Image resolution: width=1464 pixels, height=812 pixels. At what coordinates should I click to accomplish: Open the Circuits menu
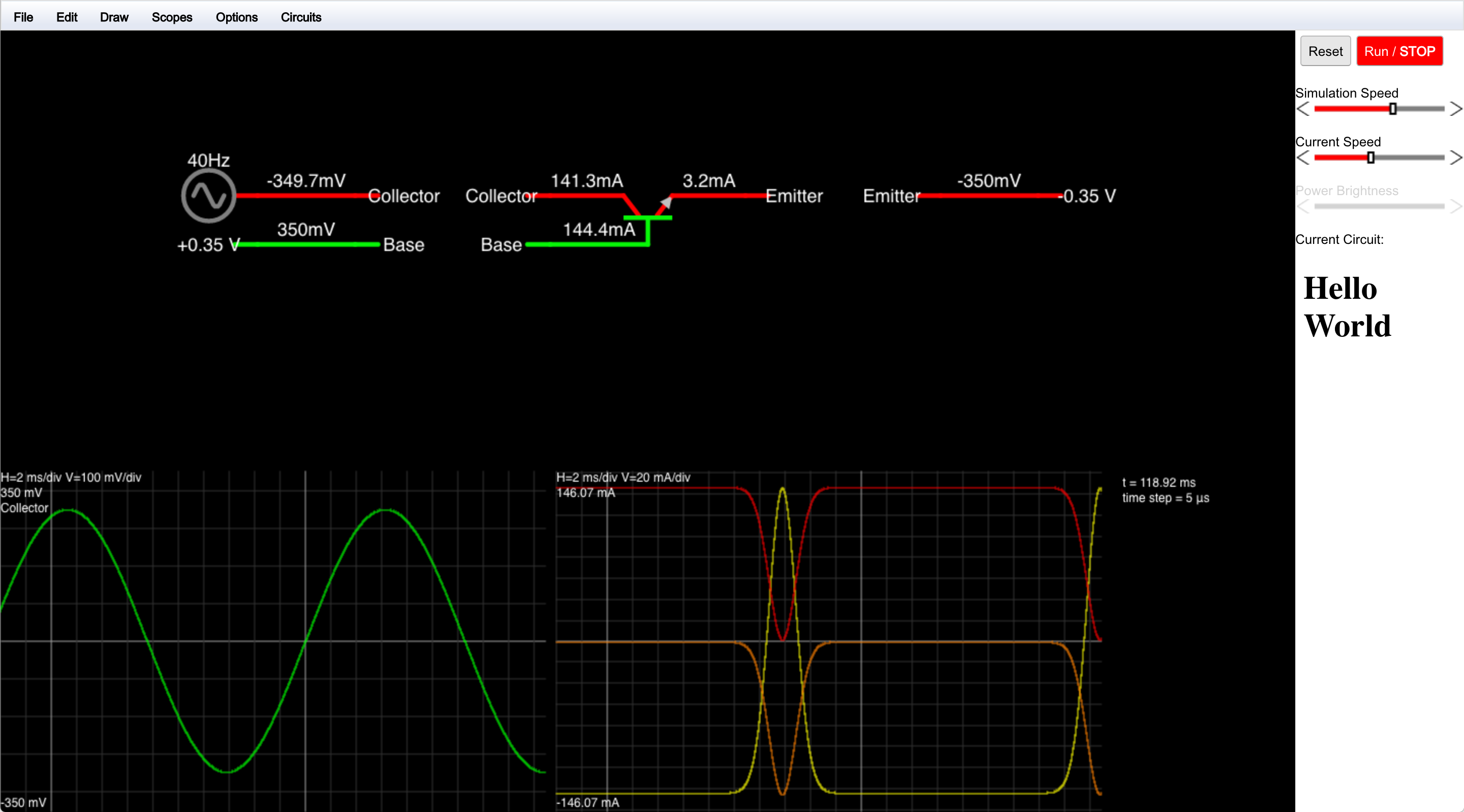click(301, 17)
